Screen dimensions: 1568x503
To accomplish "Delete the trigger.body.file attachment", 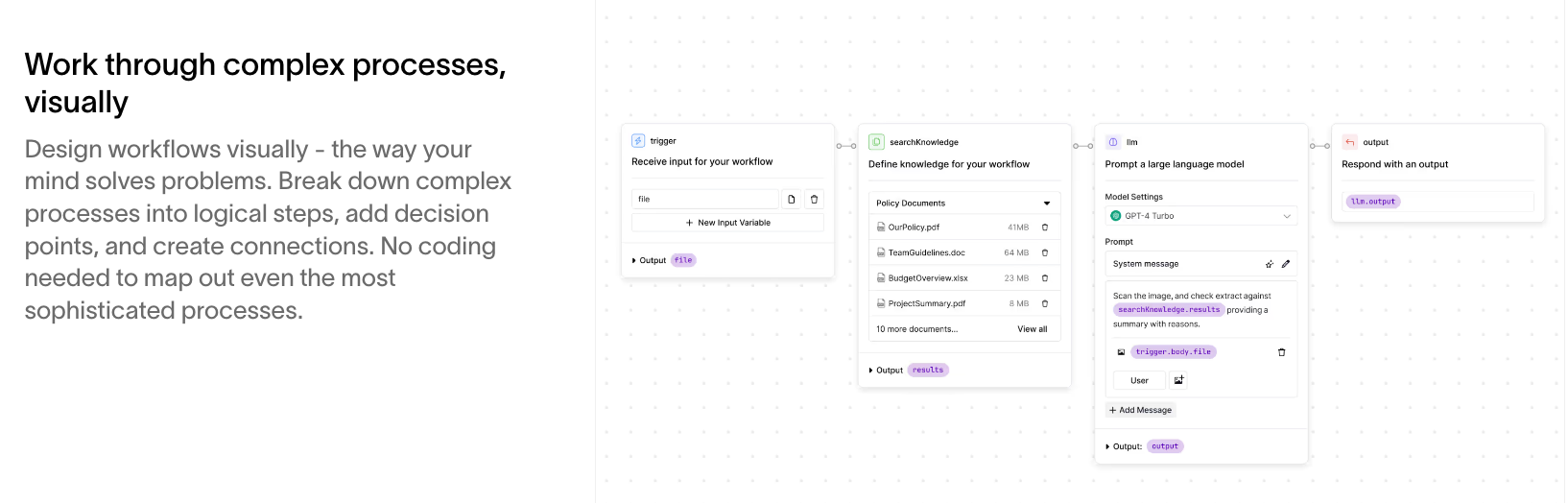I will point(1282,352).
